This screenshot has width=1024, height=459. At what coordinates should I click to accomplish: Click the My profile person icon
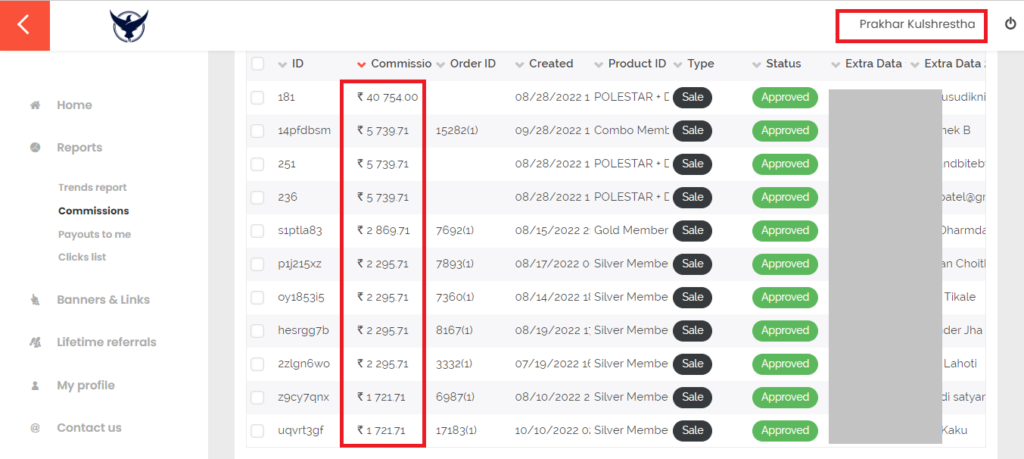[35, 385]
